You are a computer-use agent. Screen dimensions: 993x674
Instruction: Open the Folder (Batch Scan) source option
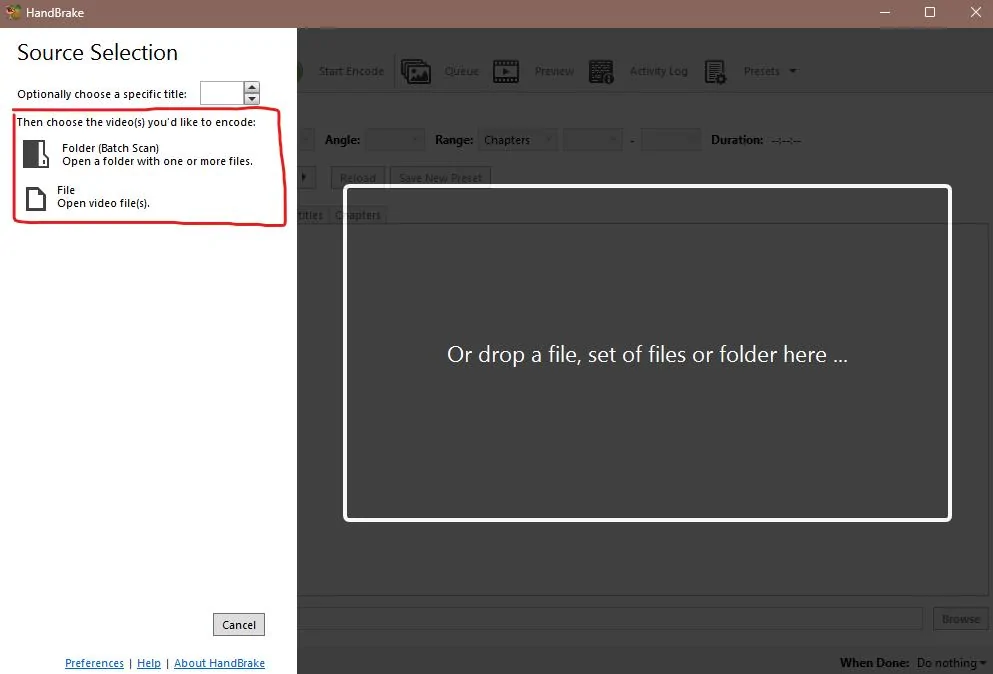[x=138, y=154]
